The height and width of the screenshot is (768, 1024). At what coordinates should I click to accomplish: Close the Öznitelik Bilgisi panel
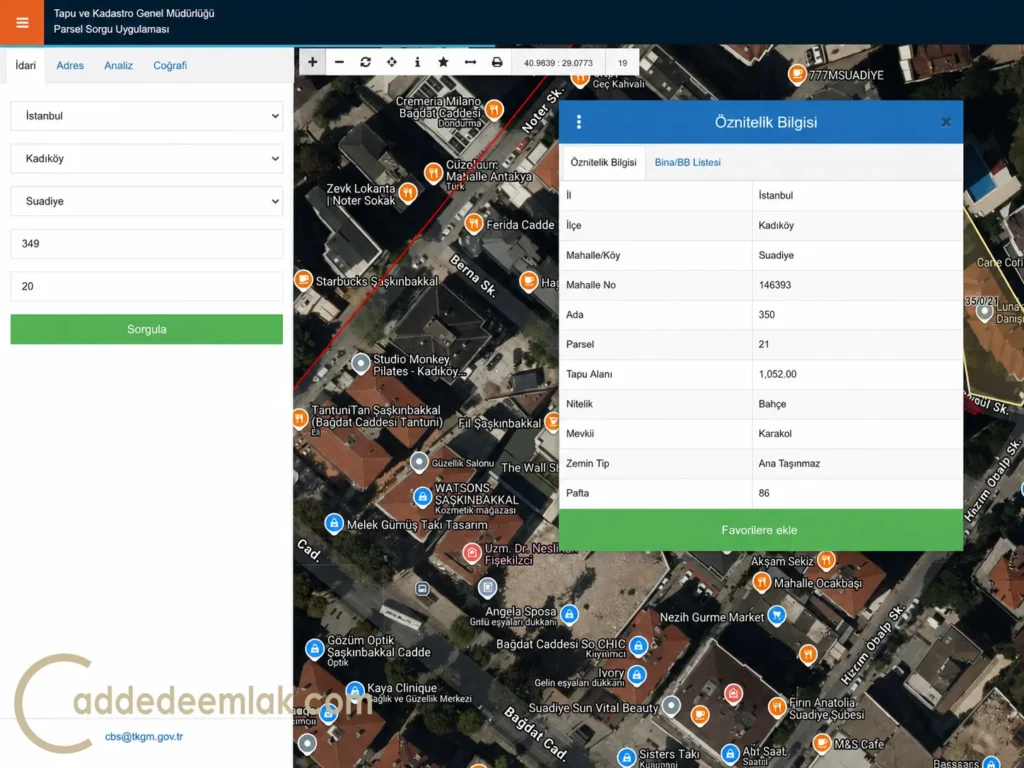[x=946, y=122]
